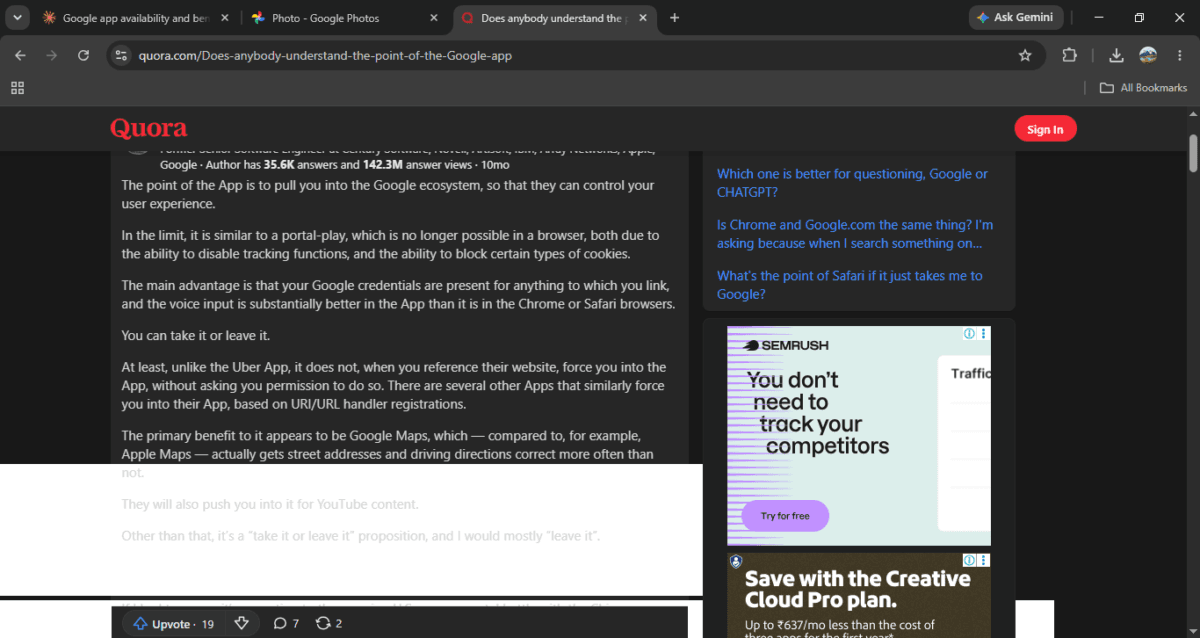1200x638 pixels.
Task: Open the Chrome profile avatar
Action: pos(1148,55)
